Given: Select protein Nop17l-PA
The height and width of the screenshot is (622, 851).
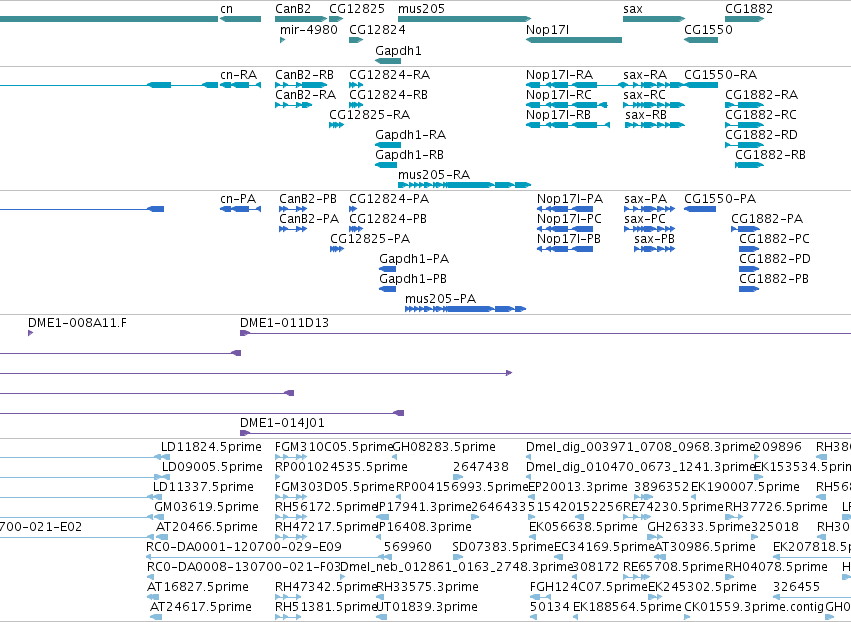Looking at the screenshot, I should coord(565,209).
